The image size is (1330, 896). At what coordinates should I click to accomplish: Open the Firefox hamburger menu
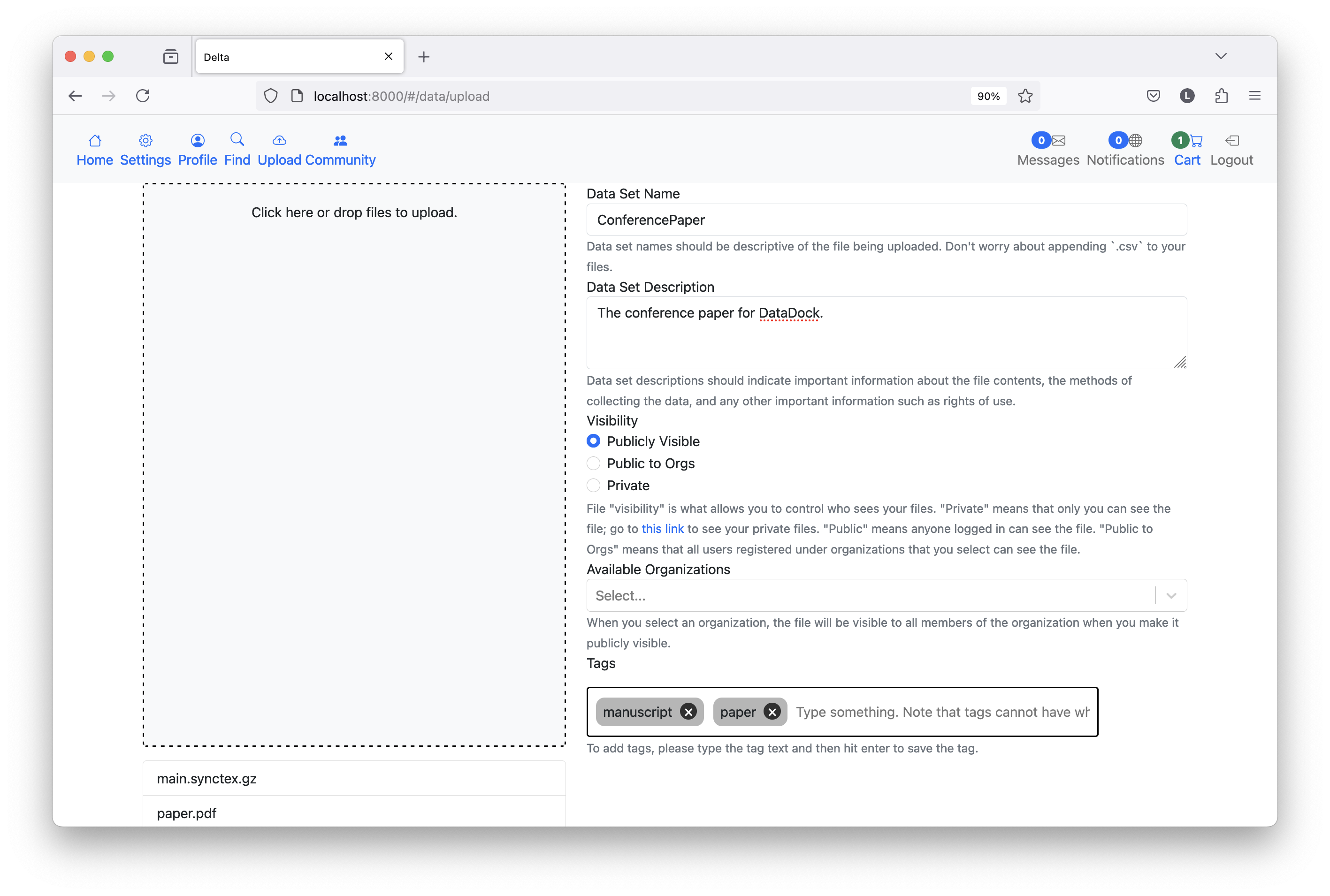pyautogui.click(x=1254, y=96)
